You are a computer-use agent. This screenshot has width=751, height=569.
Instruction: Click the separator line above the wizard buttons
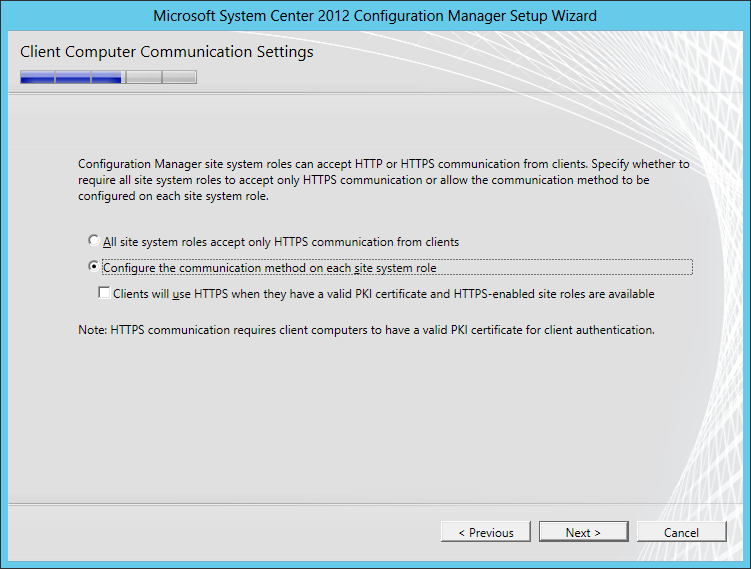[x=375, y=503]
